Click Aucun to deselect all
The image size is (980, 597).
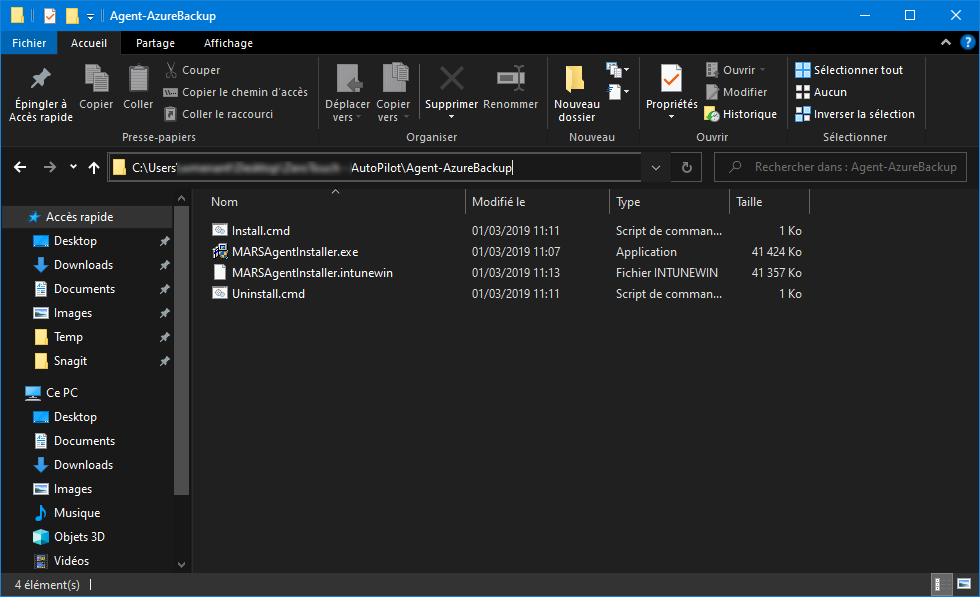tap(821, 92)
